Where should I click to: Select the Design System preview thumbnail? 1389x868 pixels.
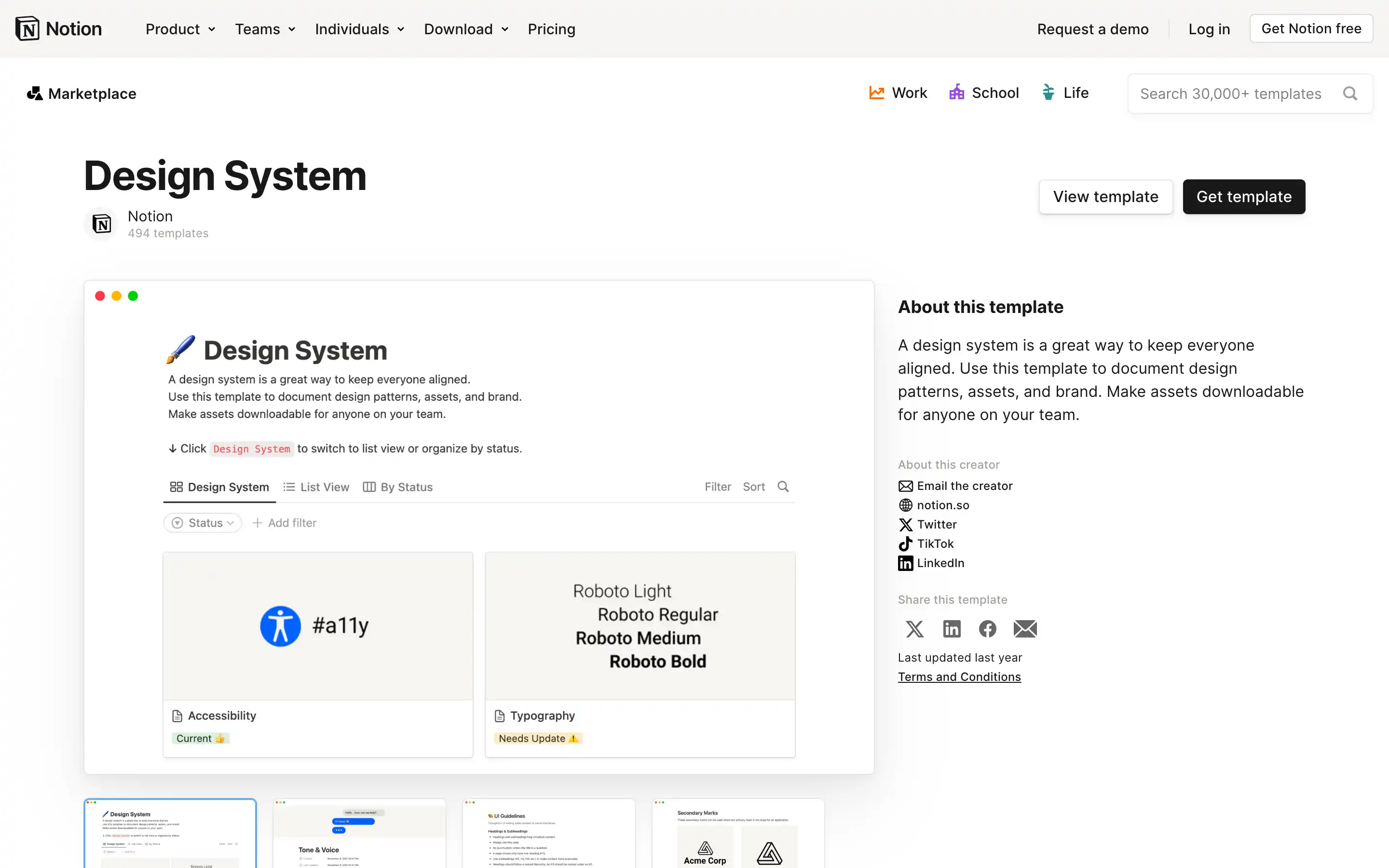pos(170,833)
